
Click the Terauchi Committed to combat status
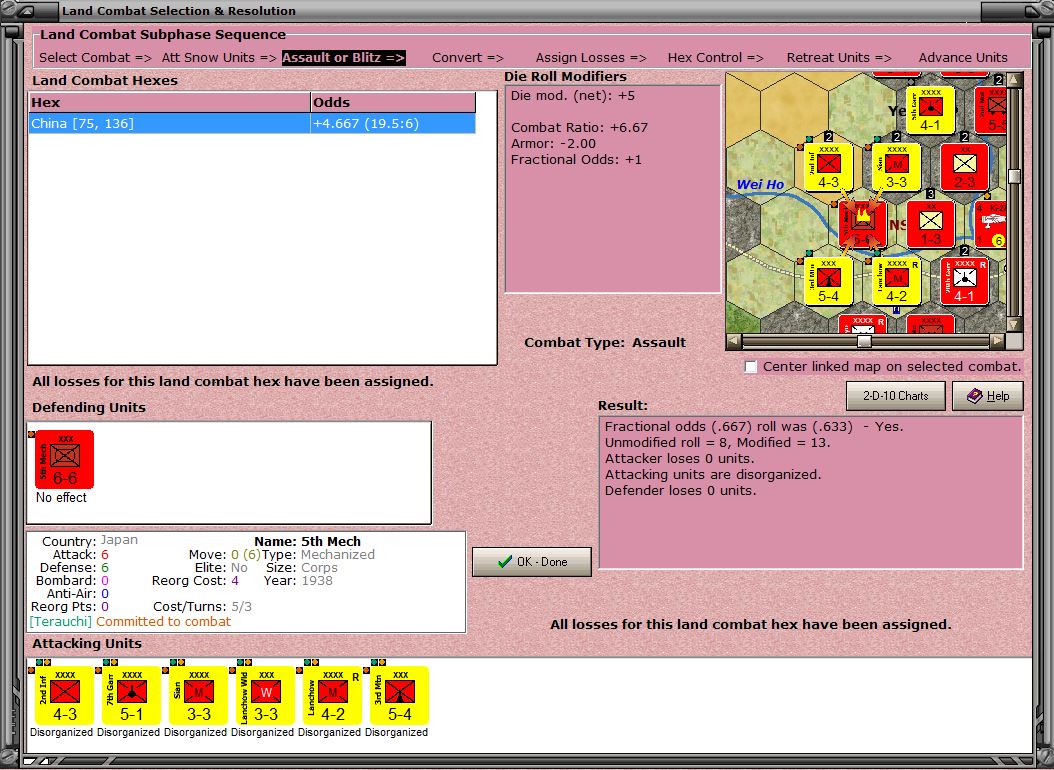130,622
